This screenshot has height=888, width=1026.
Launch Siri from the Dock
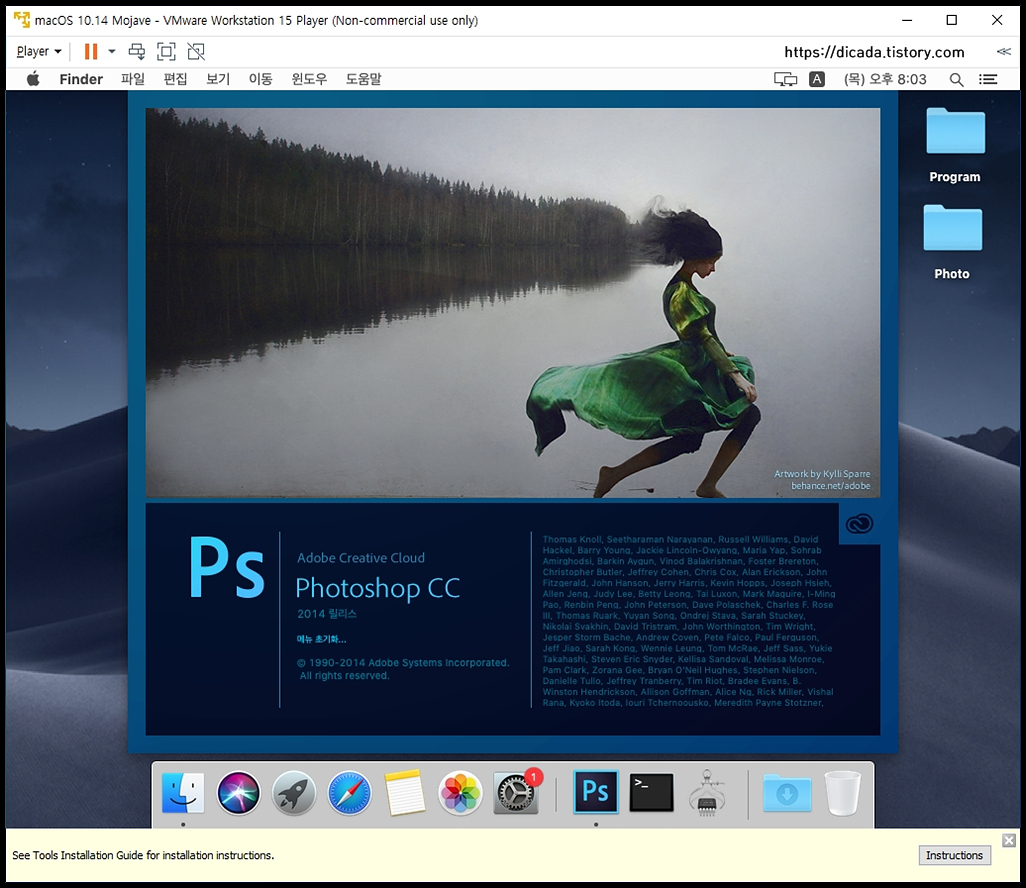(238, 792)
